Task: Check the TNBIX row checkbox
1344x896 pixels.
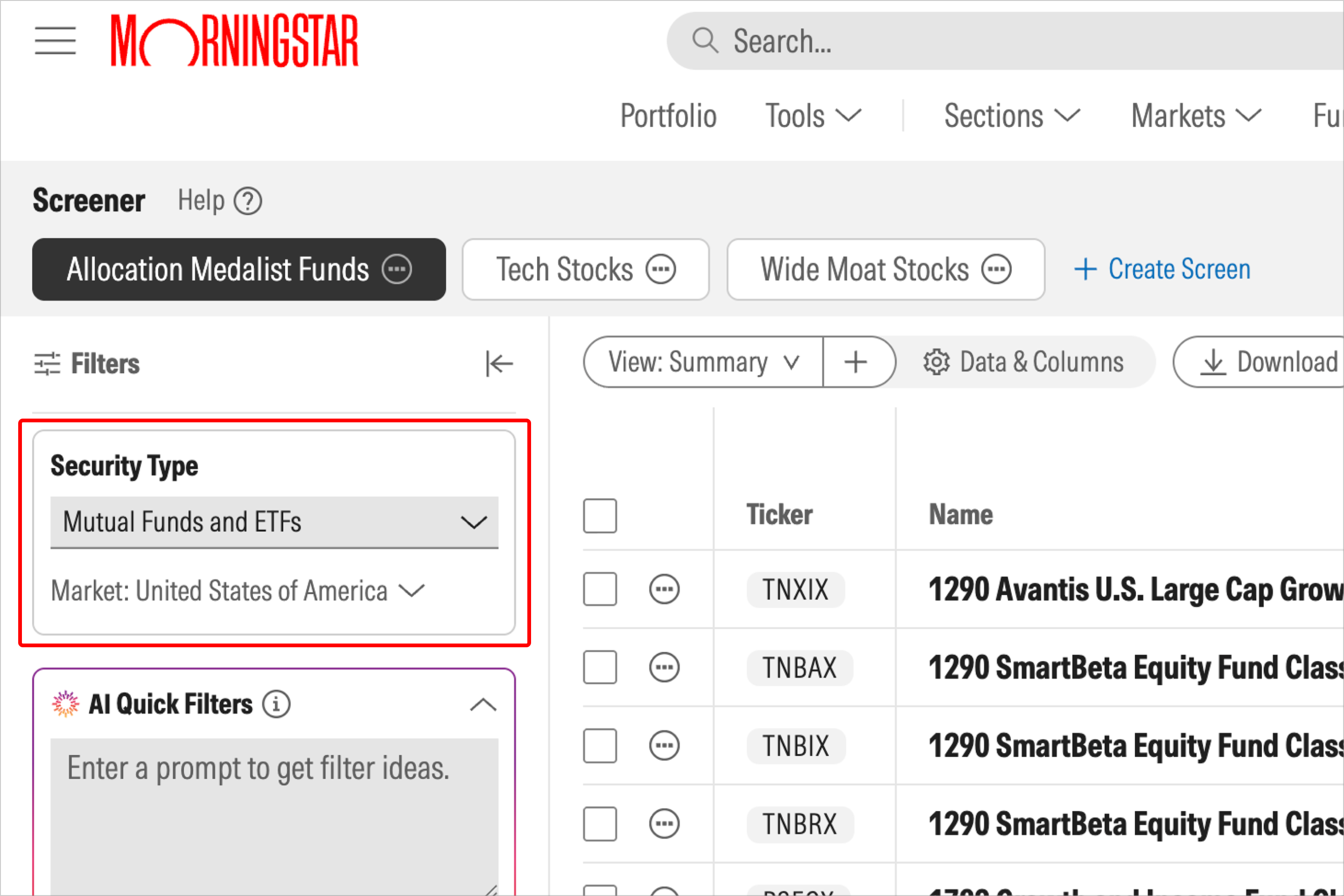Action: click(x=600, y=746)
